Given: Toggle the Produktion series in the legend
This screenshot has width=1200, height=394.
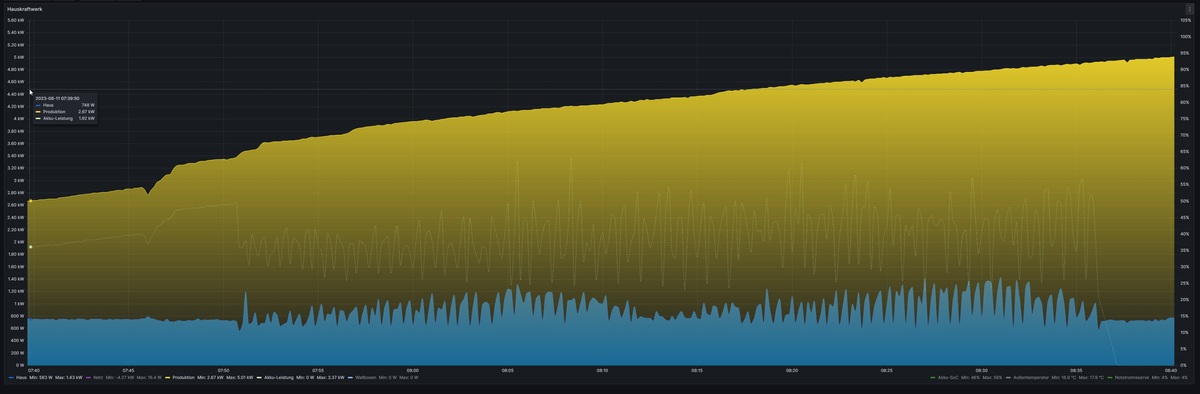Looking at the screenshot, I should [183, 377].
